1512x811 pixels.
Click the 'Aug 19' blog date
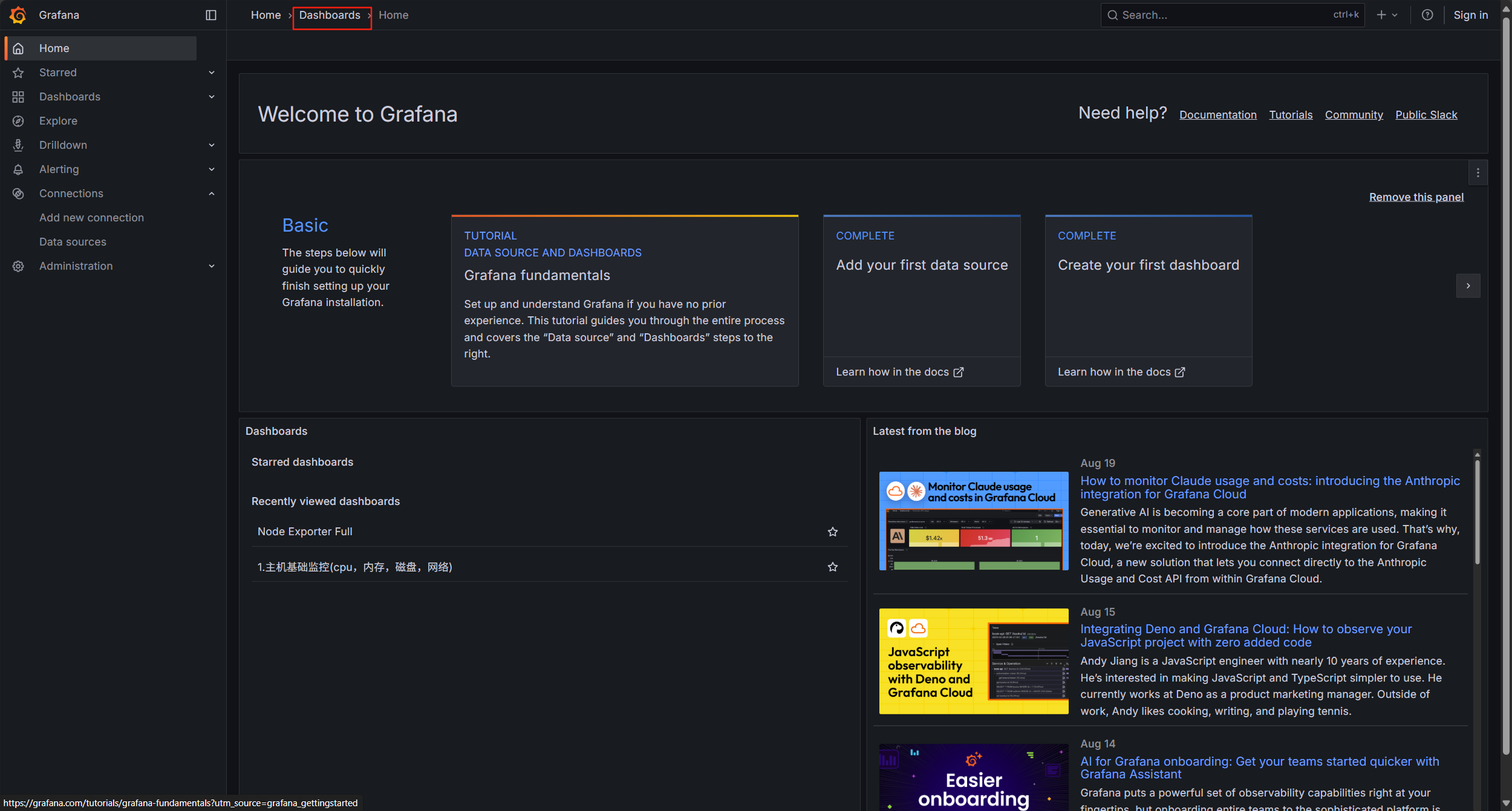point(1097,463)
